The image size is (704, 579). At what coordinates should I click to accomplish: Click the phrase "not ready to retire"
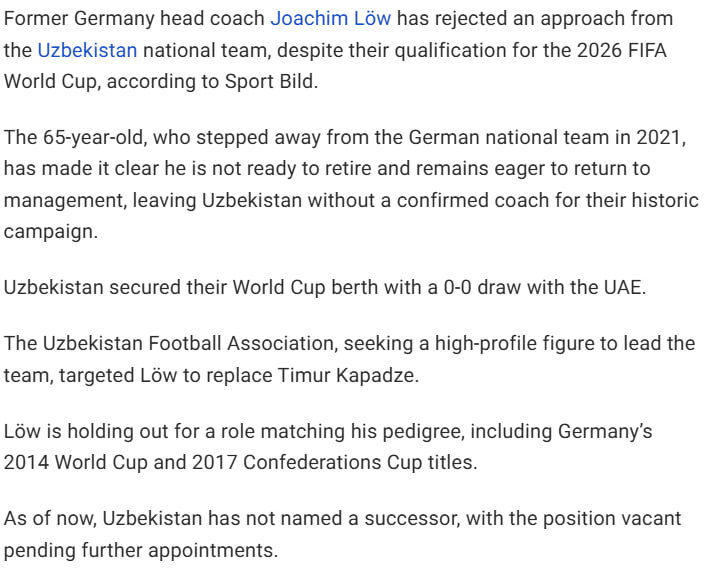291,169
